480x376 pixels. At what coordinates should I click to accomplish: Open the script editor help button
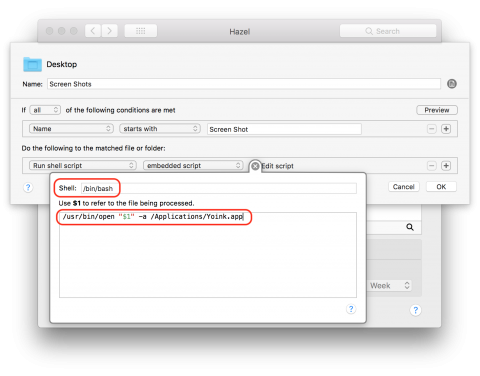351,309
